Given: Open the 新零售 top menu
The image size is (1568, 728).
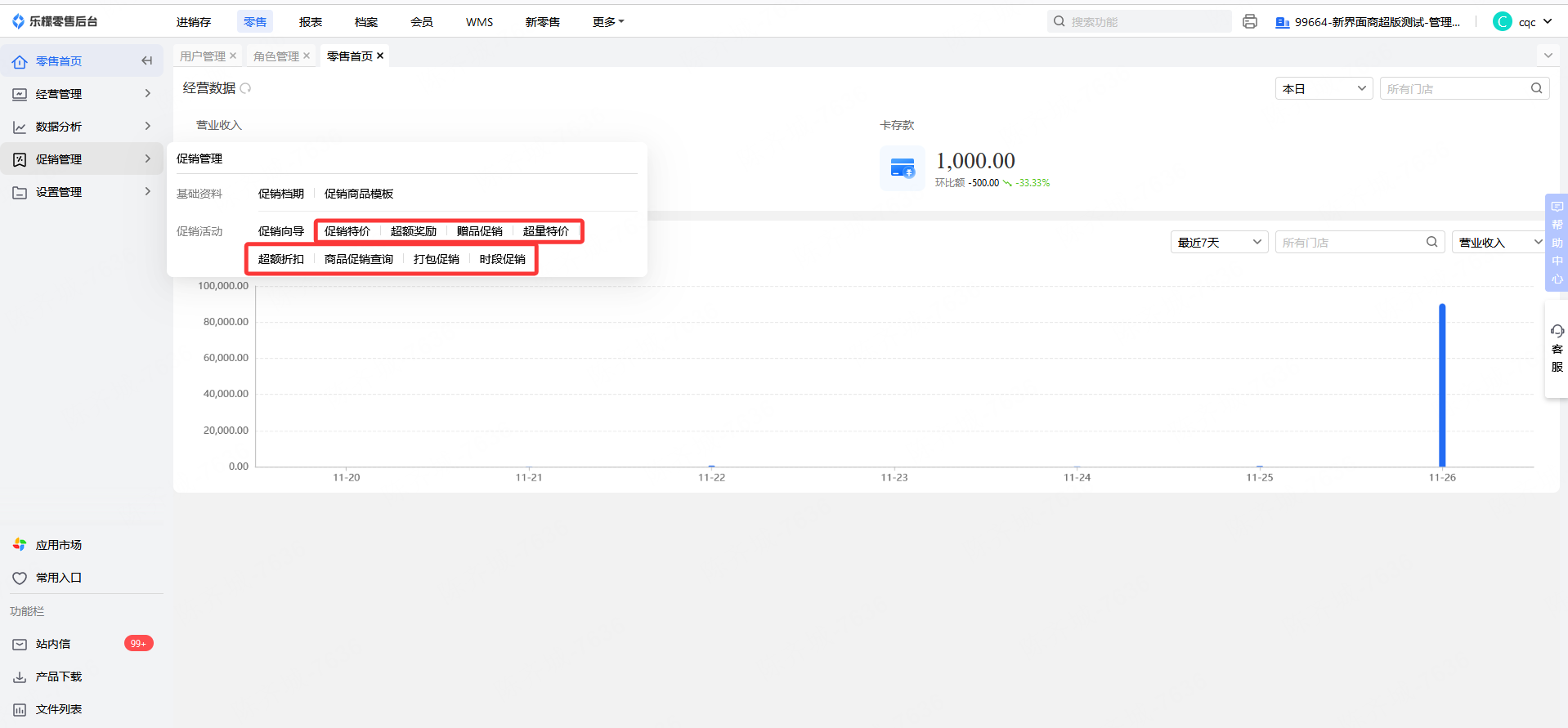Looking at the screenshot, I should coord(543,22).
